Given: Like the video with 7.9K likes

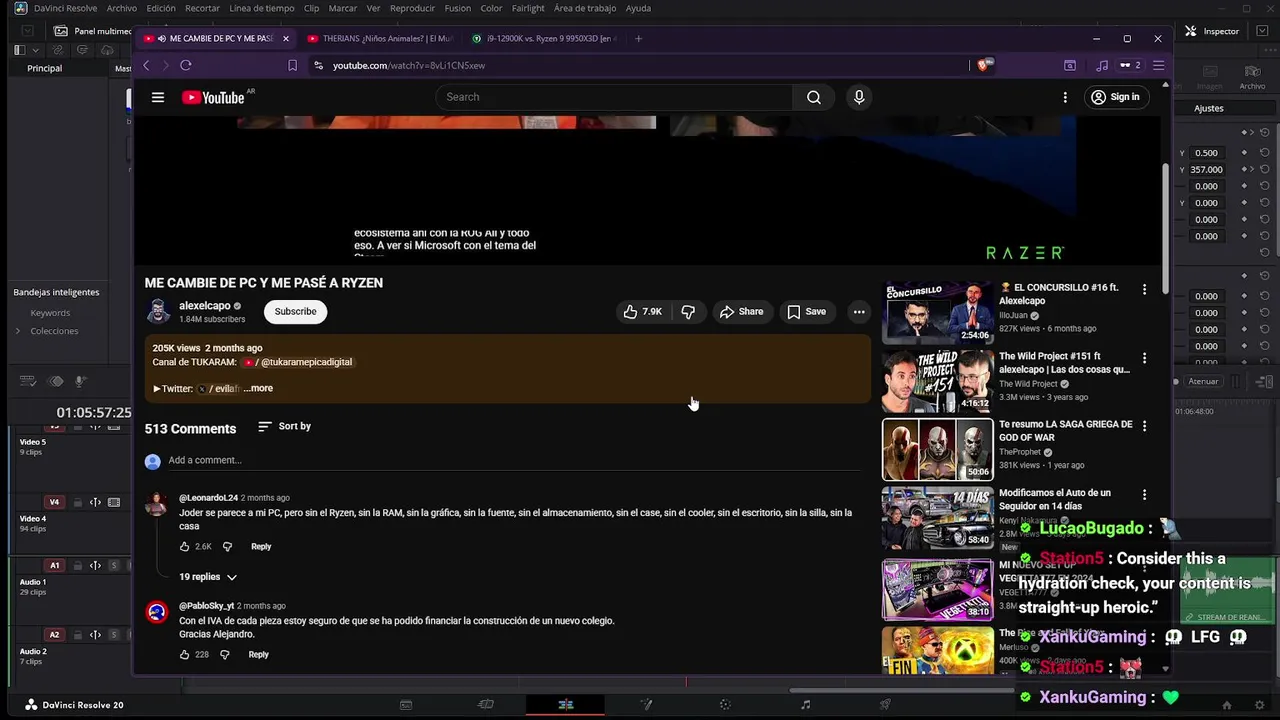Looking at the screenshot, I should (x=642, y=312).
